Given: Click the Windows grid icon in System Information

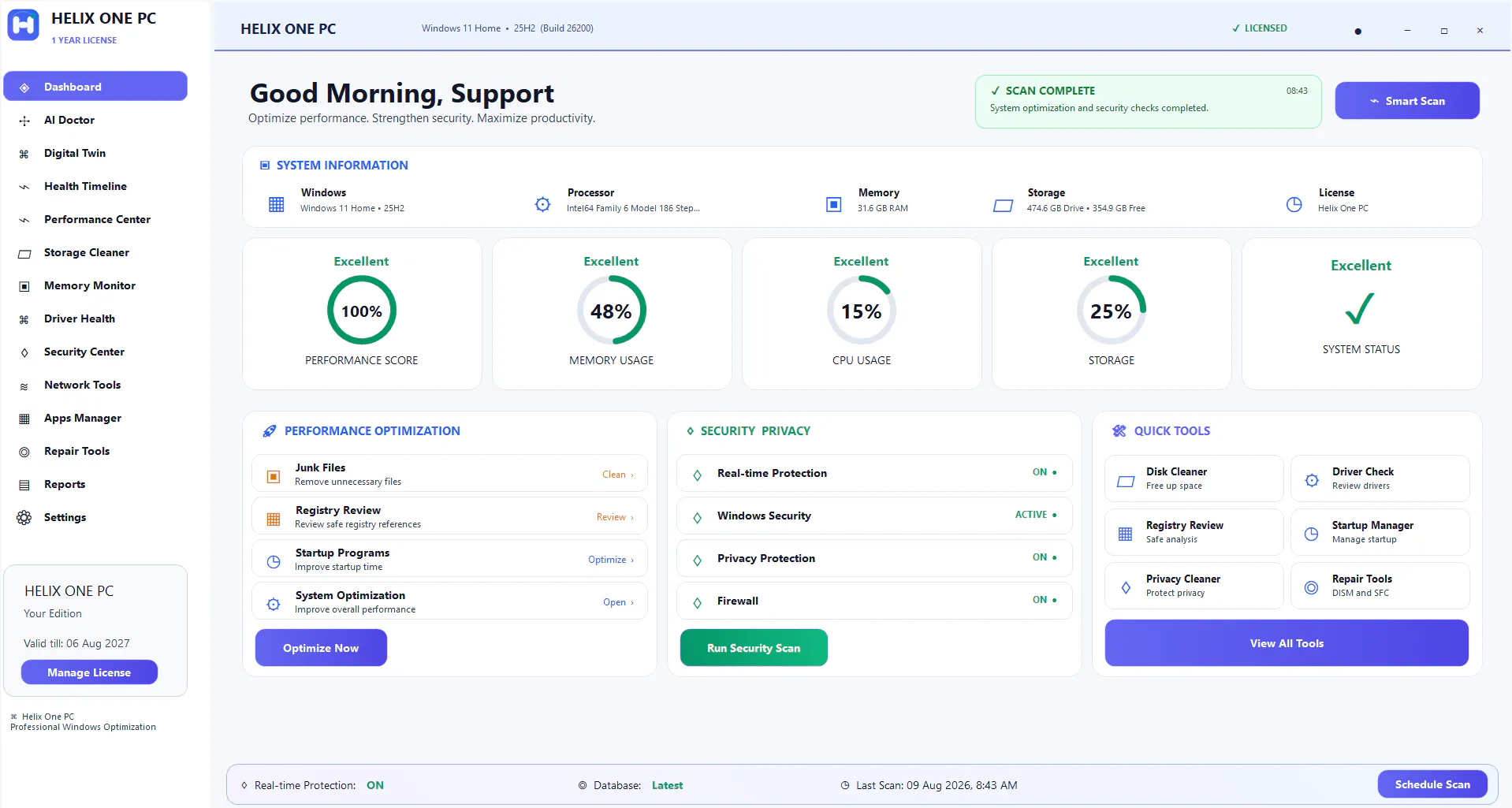Looking at the screenshot, I should click(276, 204).
